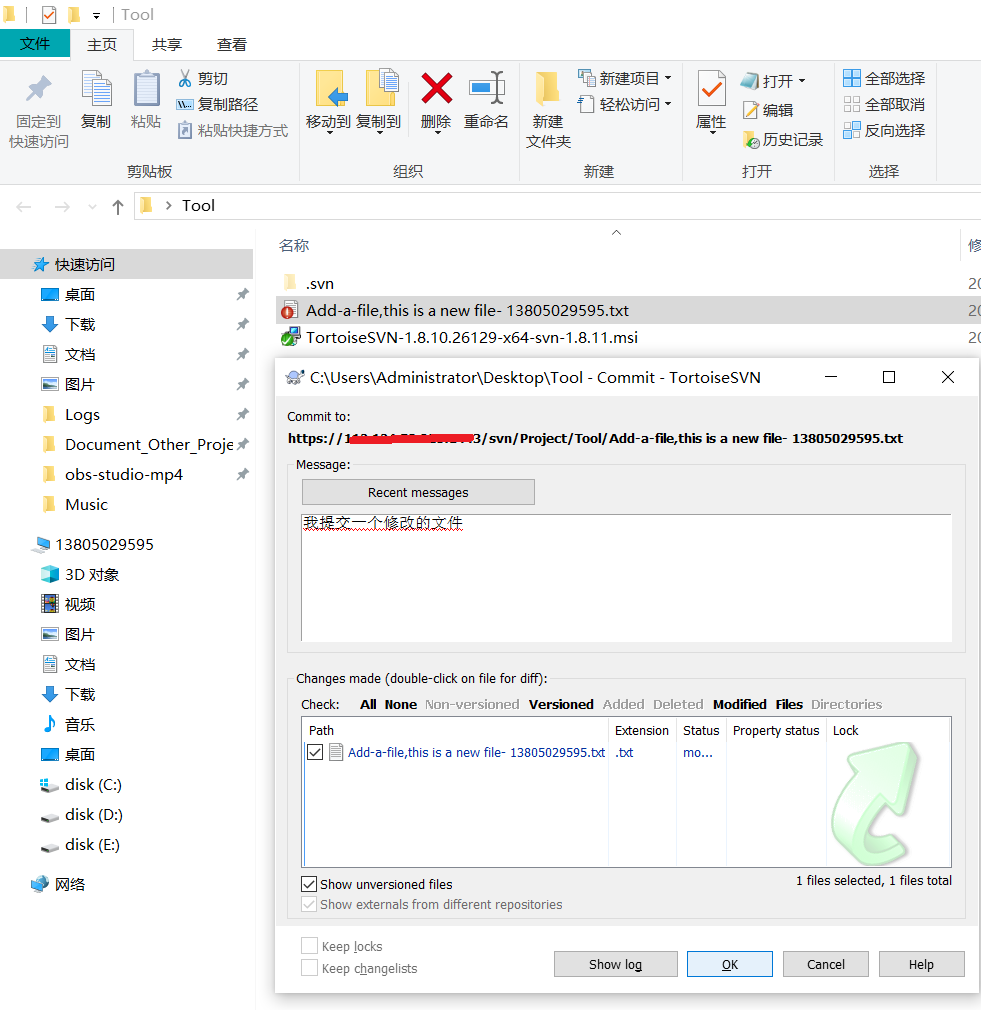The width and height of the screenshot is (981, 1010).
Task: Open the File (文件) ribbon tab
Action: pyautogui.click(x=35, y=44)
